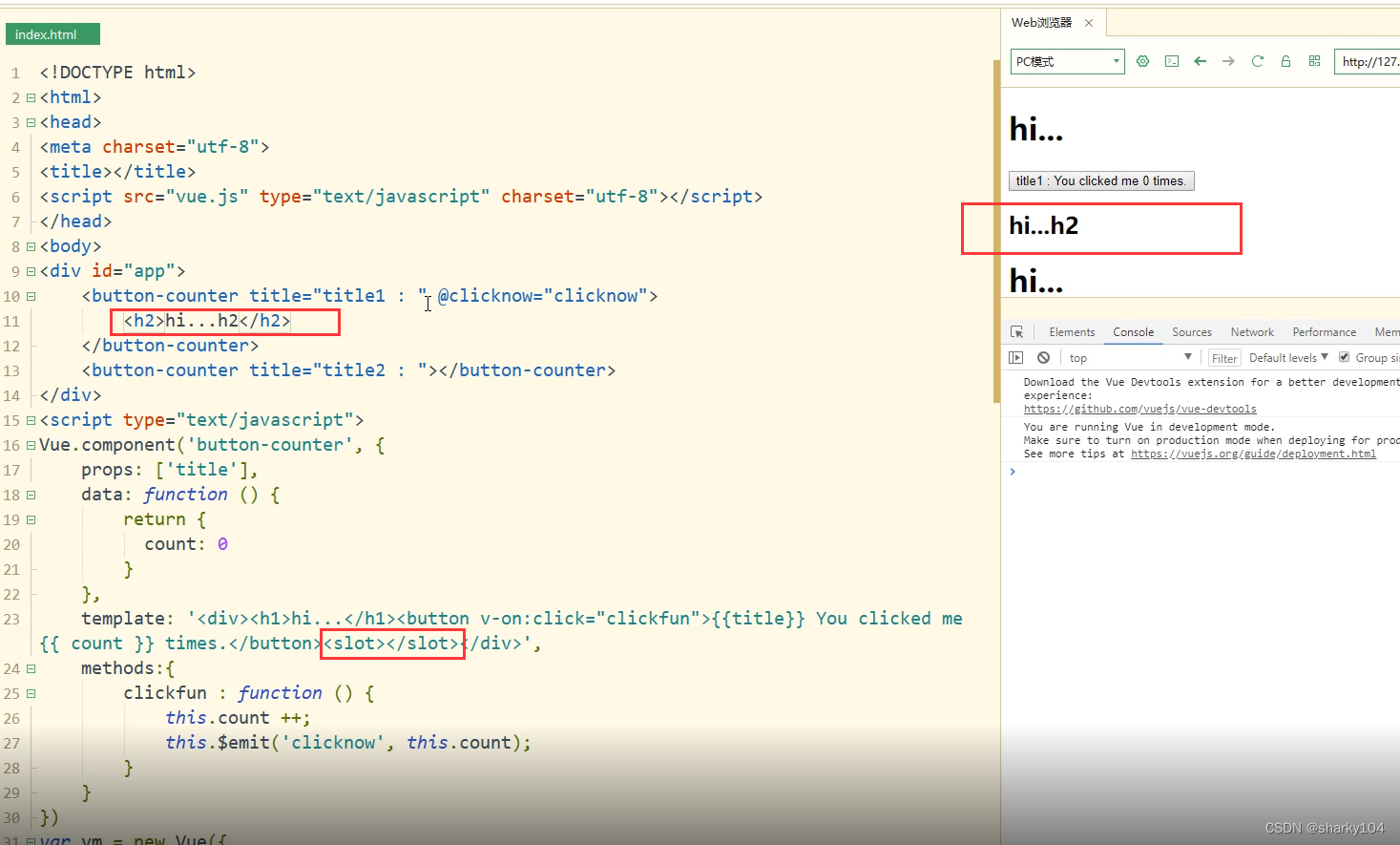Image resolution: width=1400 pixels, height=845 pixels.
Task: Click the hi...h2 heading in the preview
Action: 1044,226
